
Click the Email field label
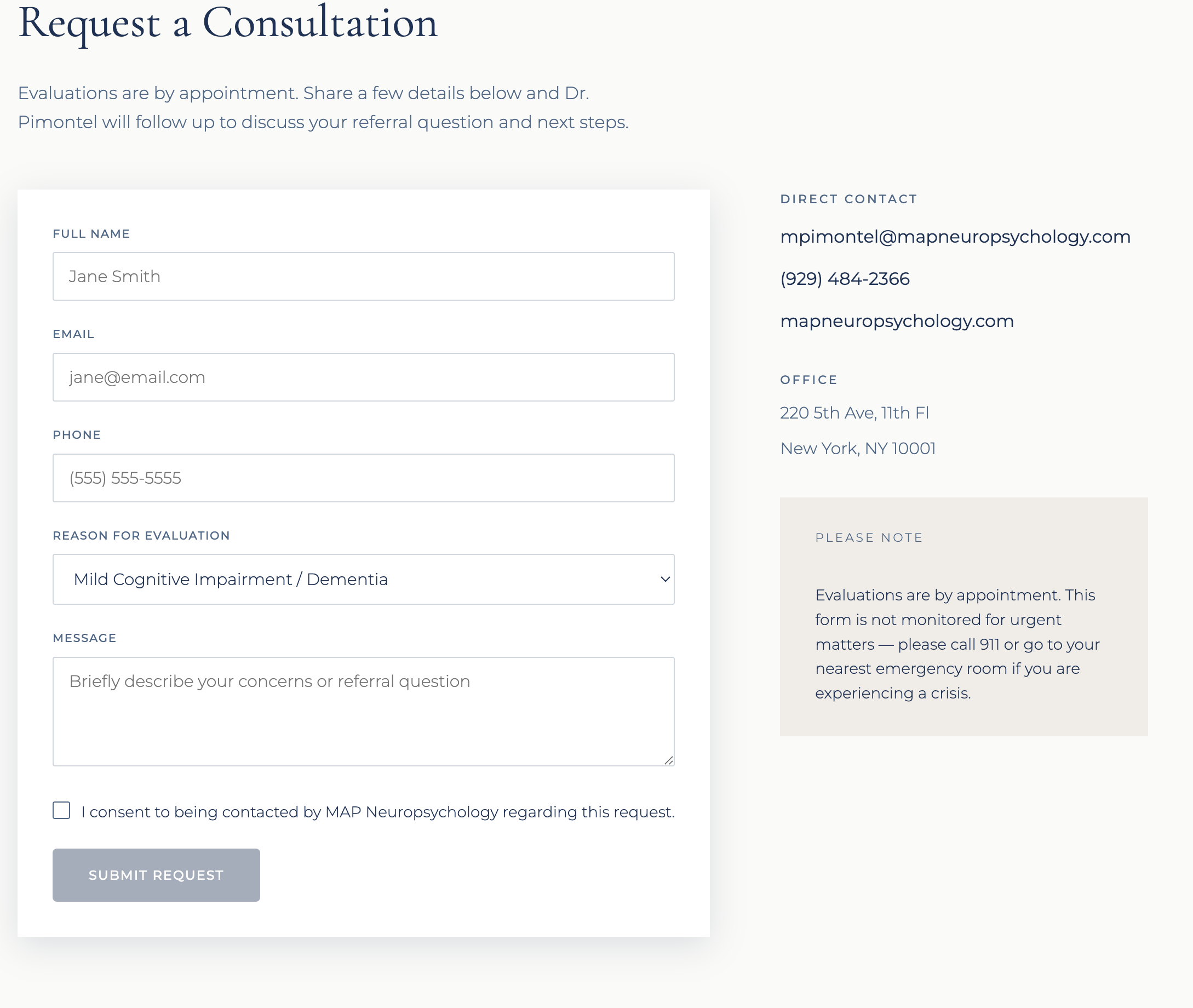click(73, 334)
